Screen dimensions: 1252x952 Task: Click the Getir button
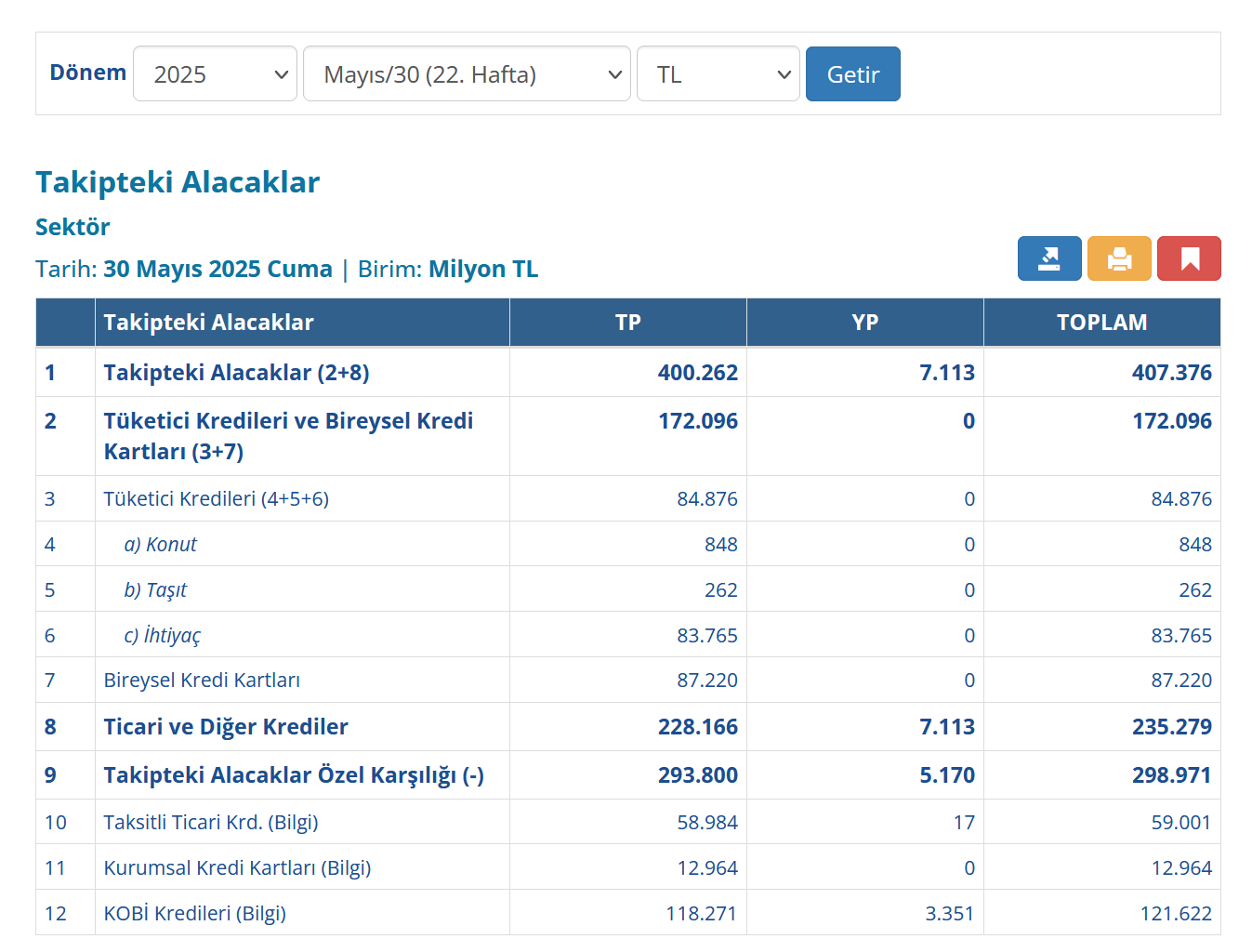pos(852,73)
